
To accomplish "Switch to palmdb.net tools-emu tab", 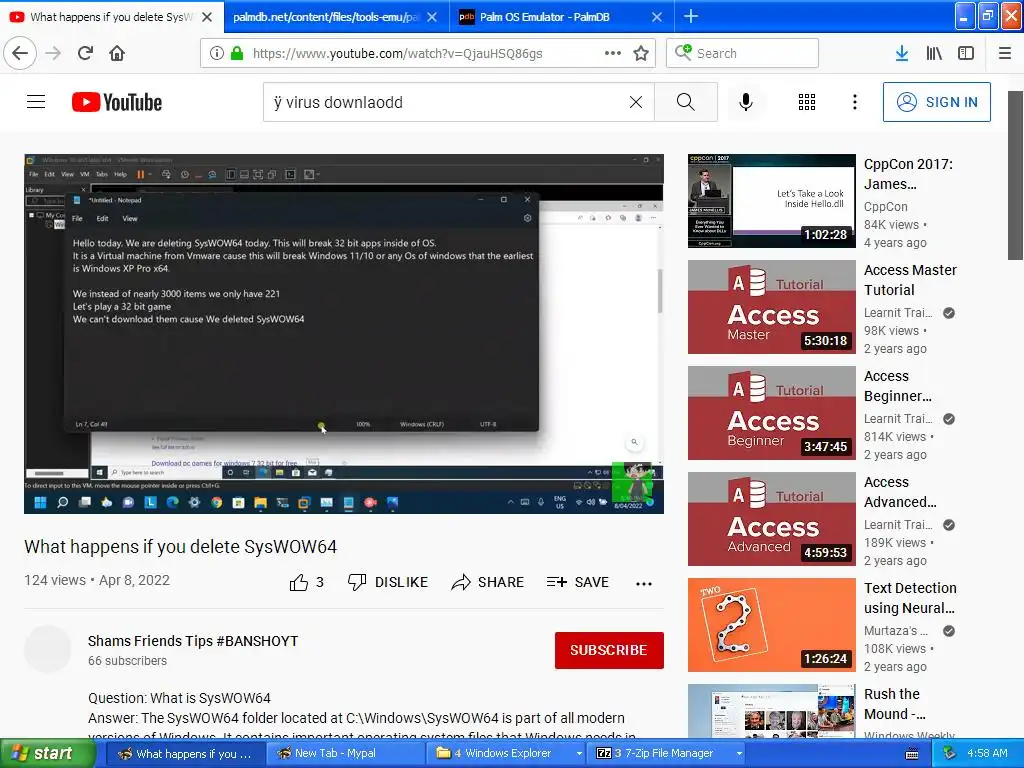I will click(326, 17).
